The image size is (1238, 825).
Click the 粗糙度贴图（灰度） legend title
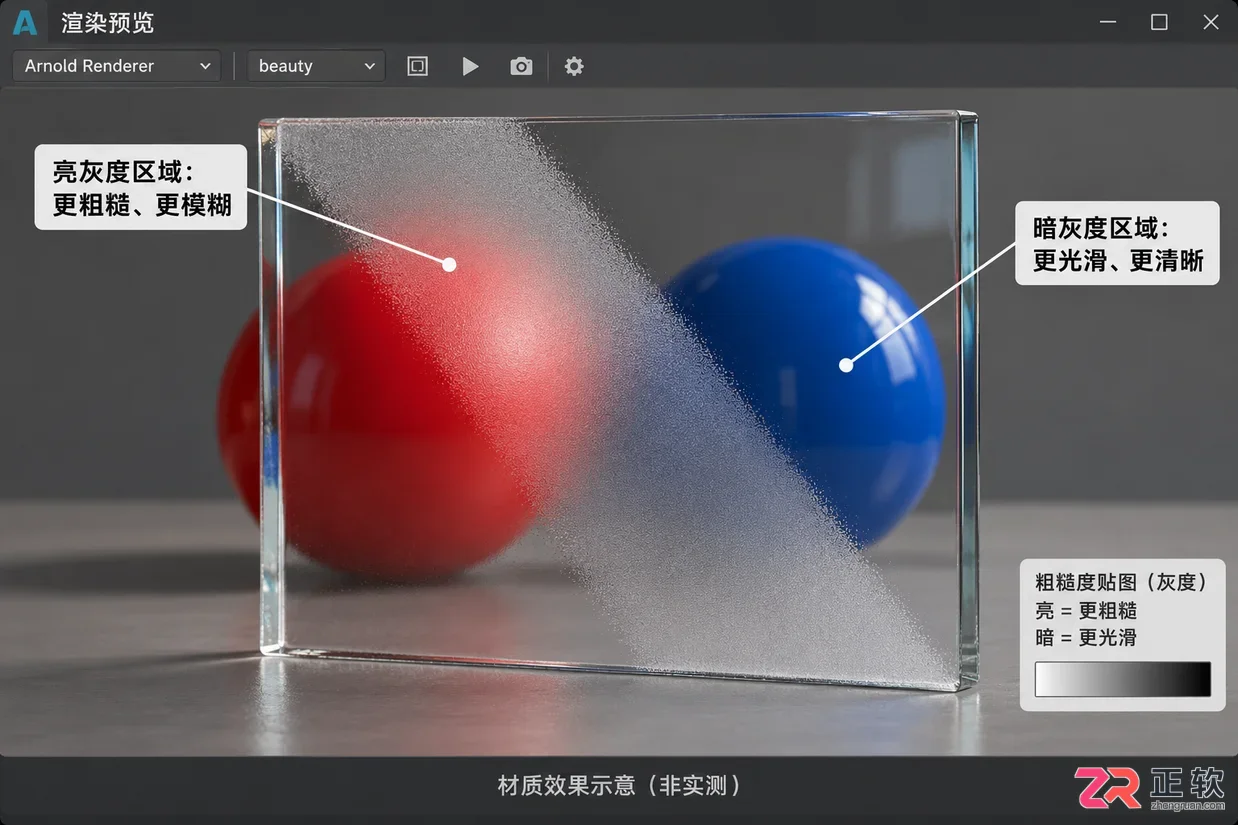1121,582
